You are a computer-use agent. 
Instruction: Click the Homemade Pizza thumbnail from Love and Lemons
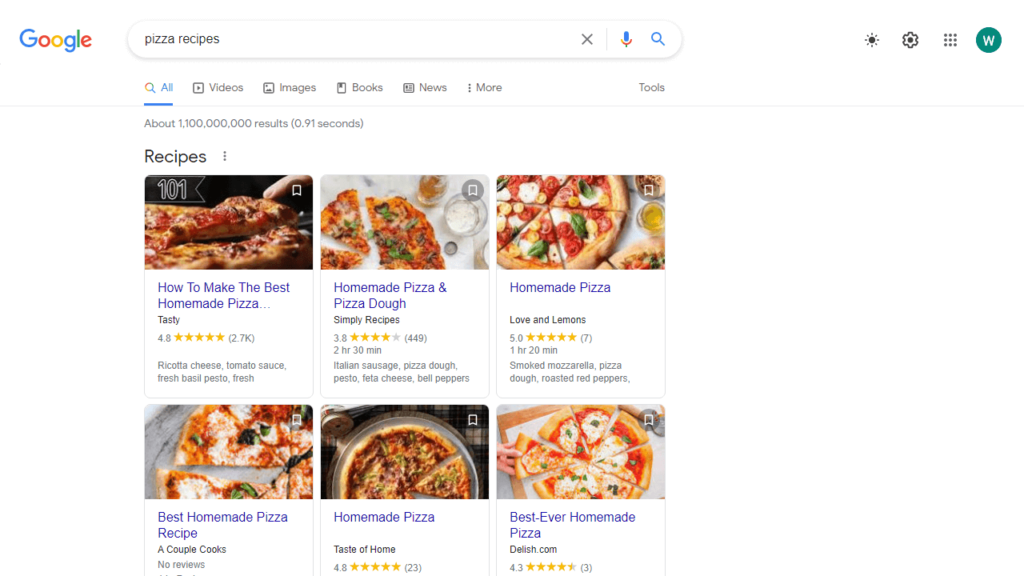tap(580, 222)
